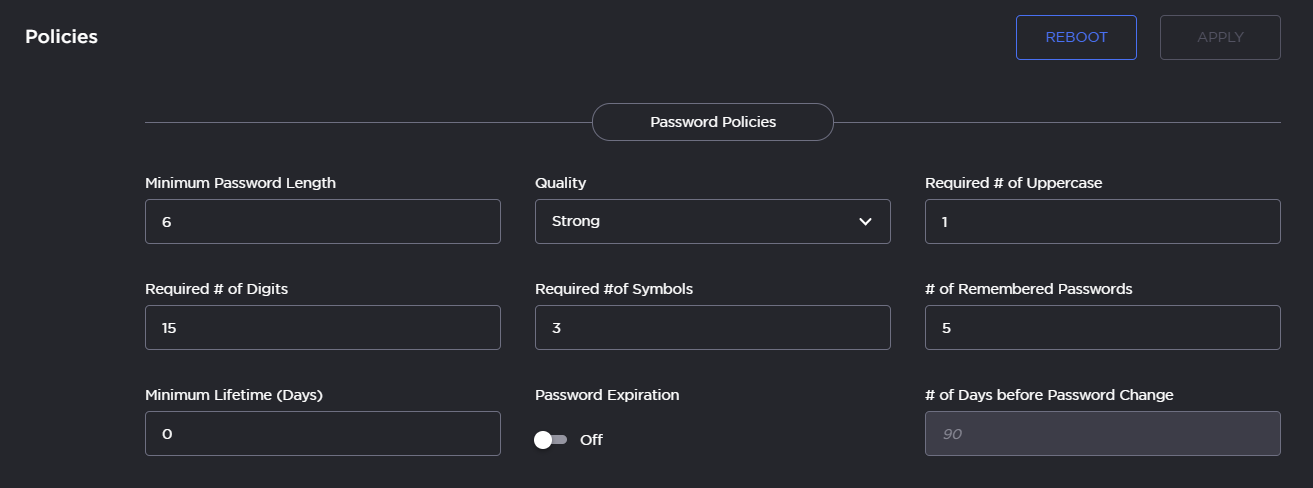Click the Required # of Uppercase field
Image resolution: width=1313 pixels, height=488 pixels.
pos(1102,221)
